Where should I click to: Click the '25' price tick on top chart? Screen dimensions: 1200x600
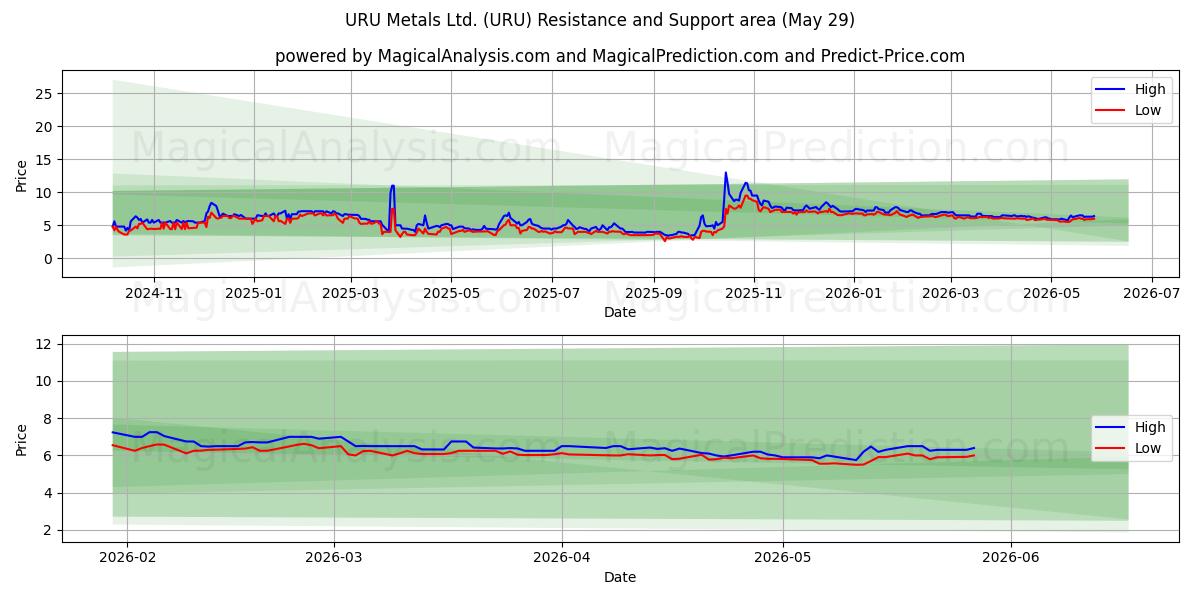(x=46, y=94)
